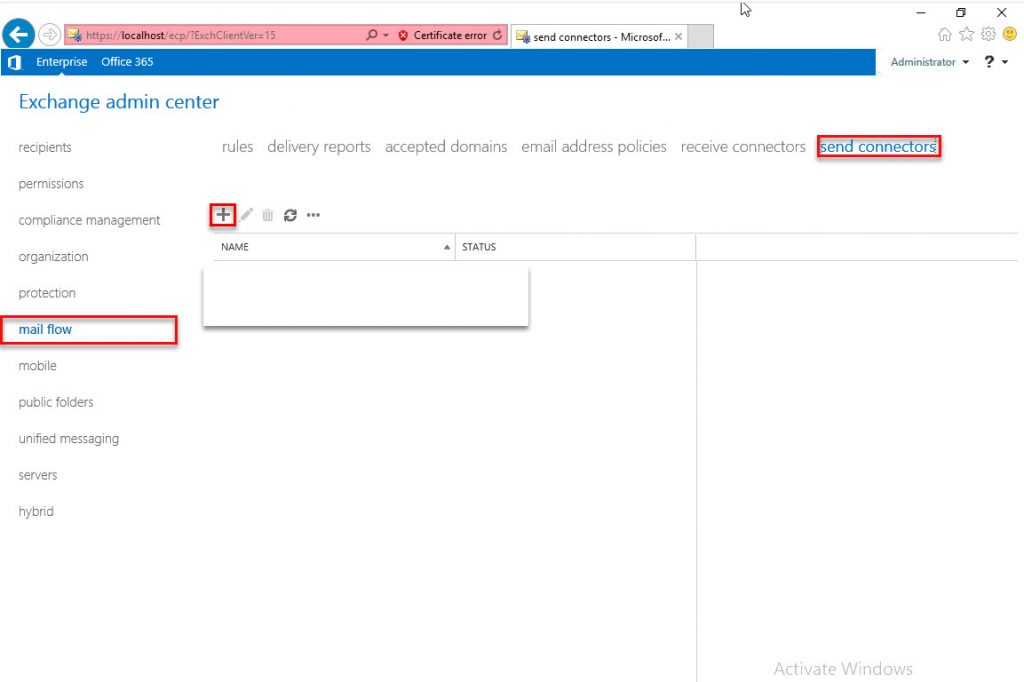Switch to the email address policies tab
This screenshot has height=682, width=1024.
tap(594, 147)
